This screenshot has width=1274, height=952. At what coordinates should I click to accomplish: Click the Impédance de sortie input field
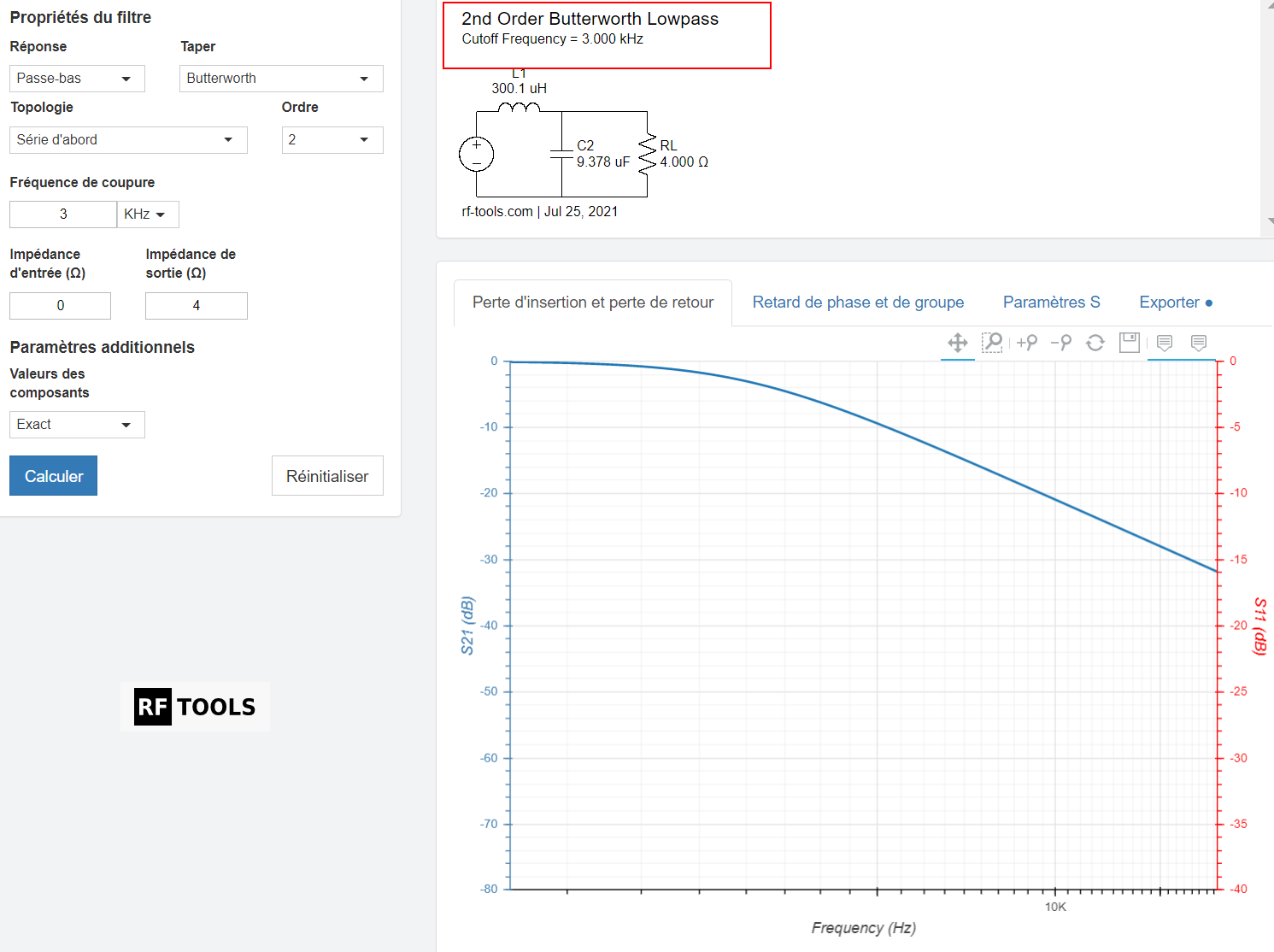tap(197, 306)
